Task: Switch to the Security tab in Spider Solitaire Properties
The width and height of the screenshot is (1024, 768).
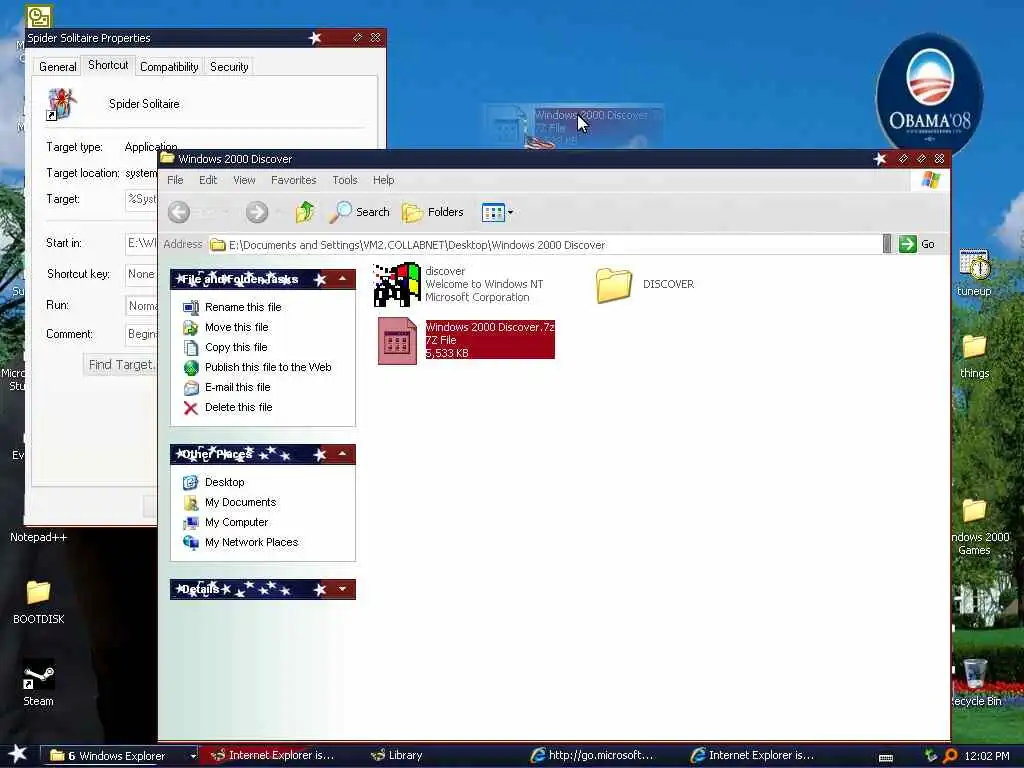Action: coord(229,67)
